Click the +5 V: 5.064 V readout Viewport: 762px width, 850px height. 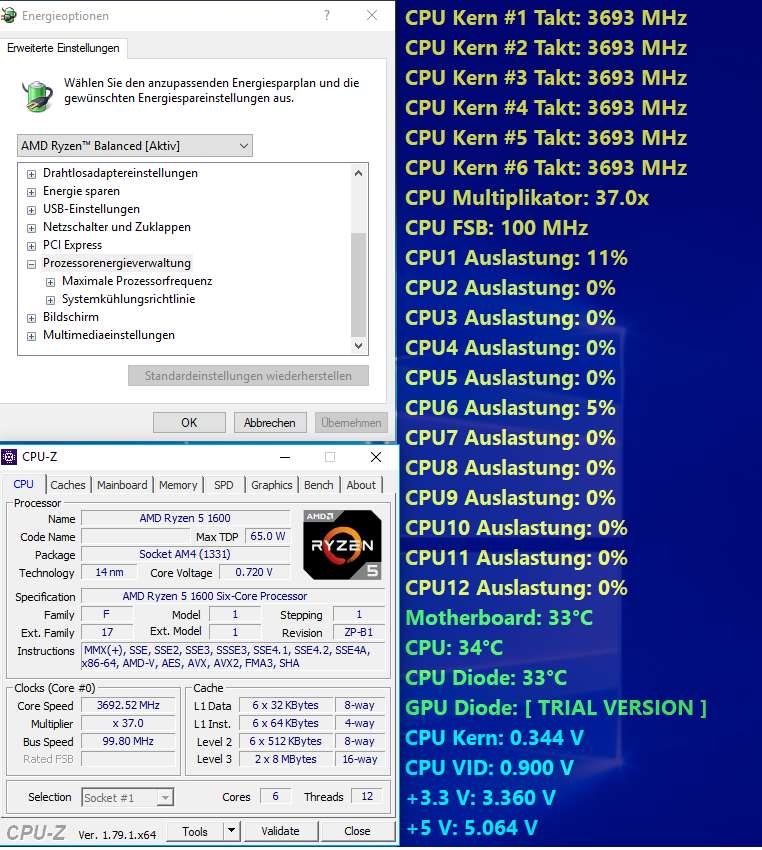coord(472,828)
